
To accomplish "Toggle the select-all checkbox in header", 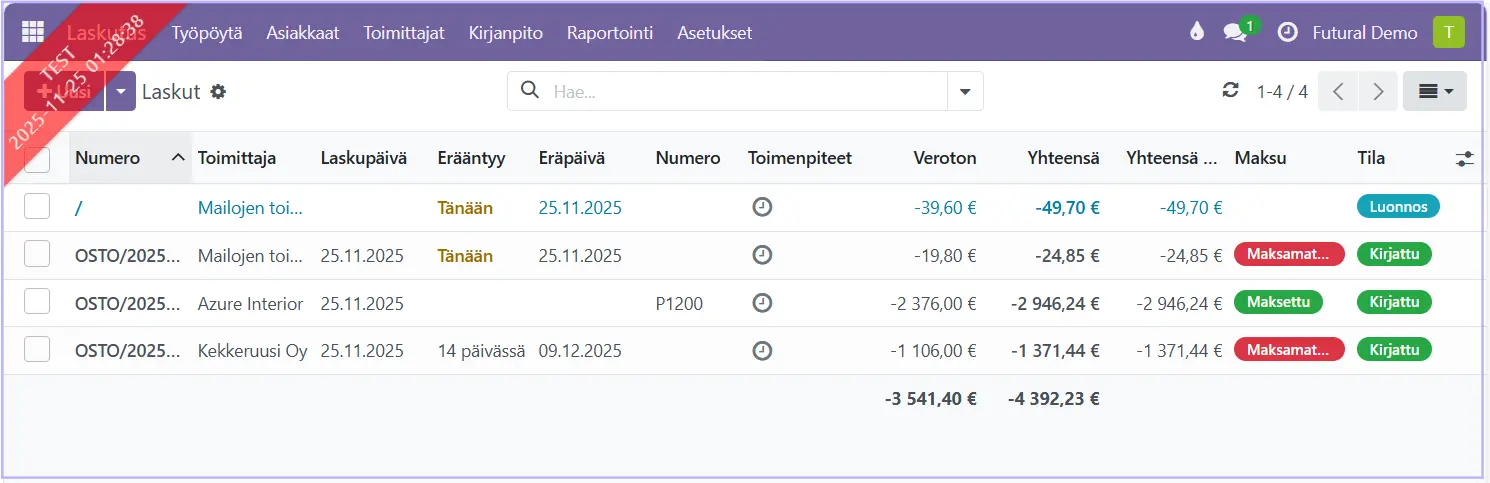I will (37, 158).
